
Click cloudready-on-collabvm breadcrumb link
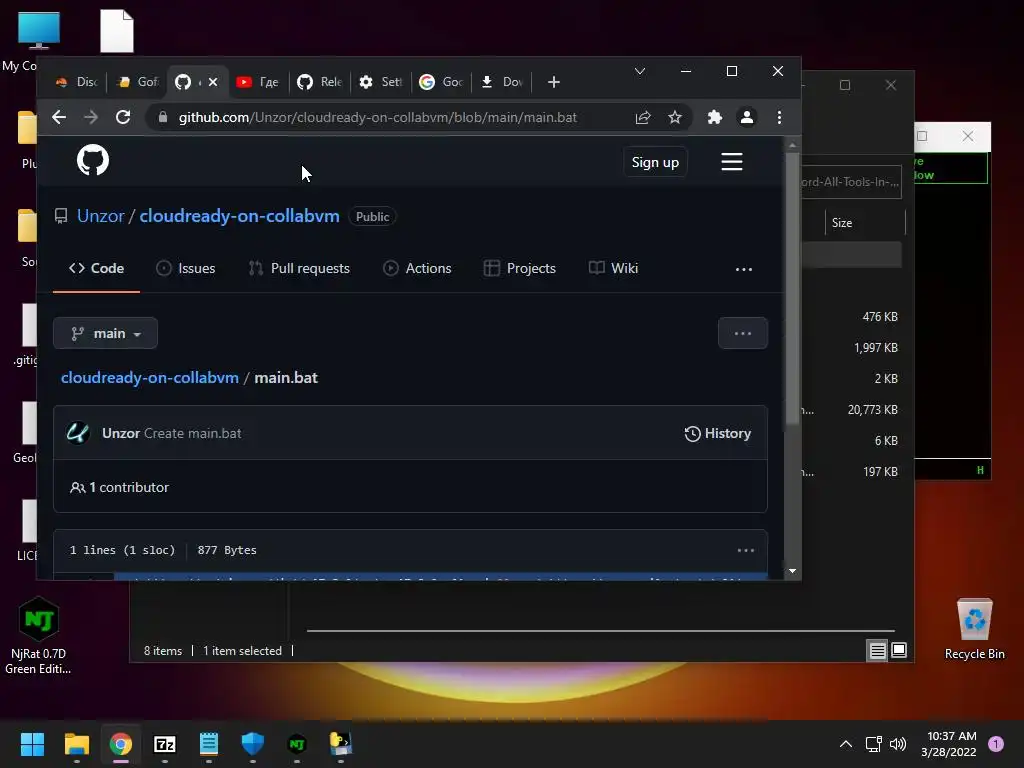point(150,378)
